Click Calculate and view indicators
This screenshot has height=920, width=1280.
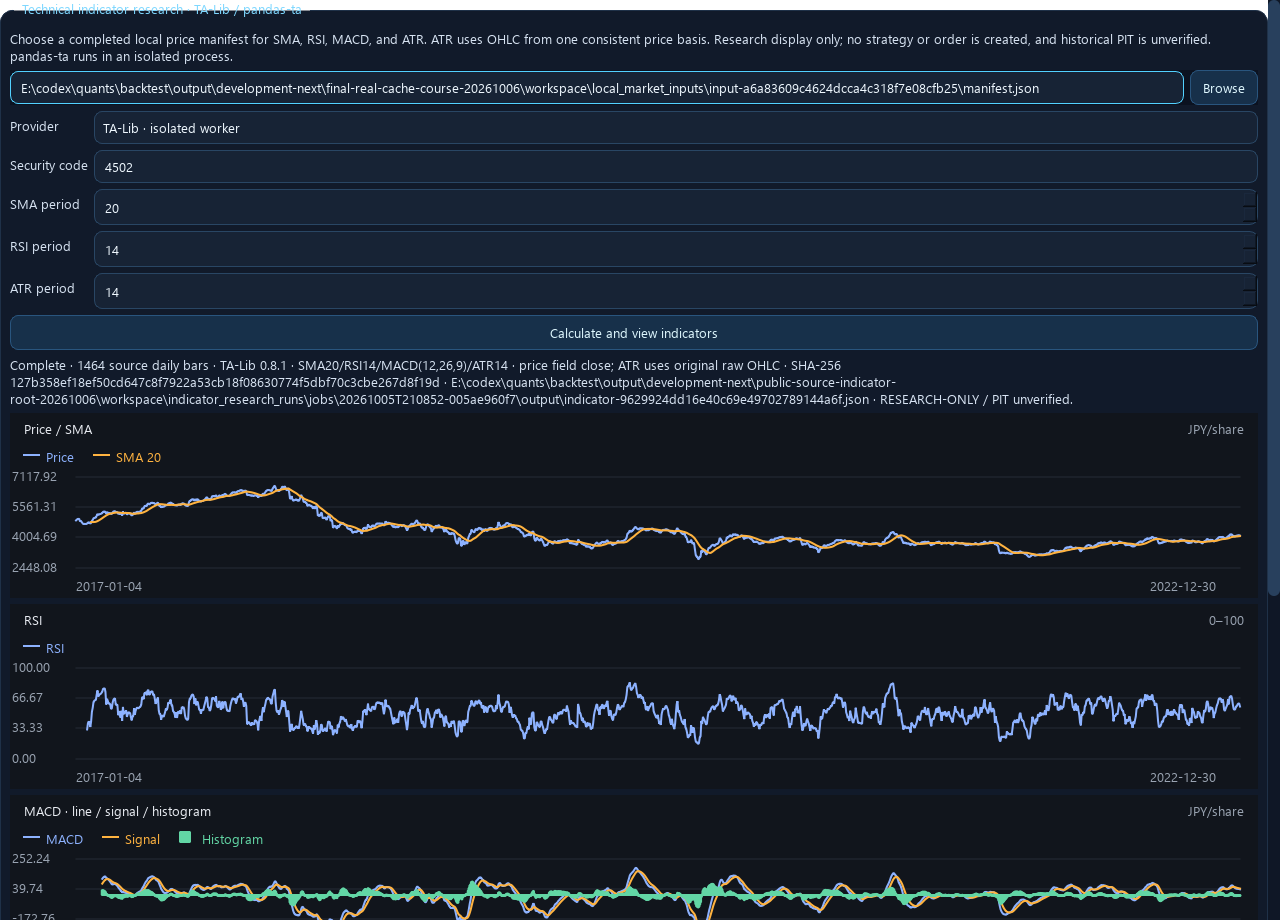point(633,333)
